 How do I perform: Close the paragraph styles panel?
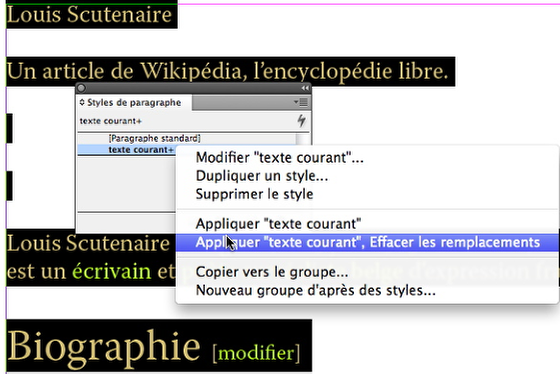click(x=81, y=88)
